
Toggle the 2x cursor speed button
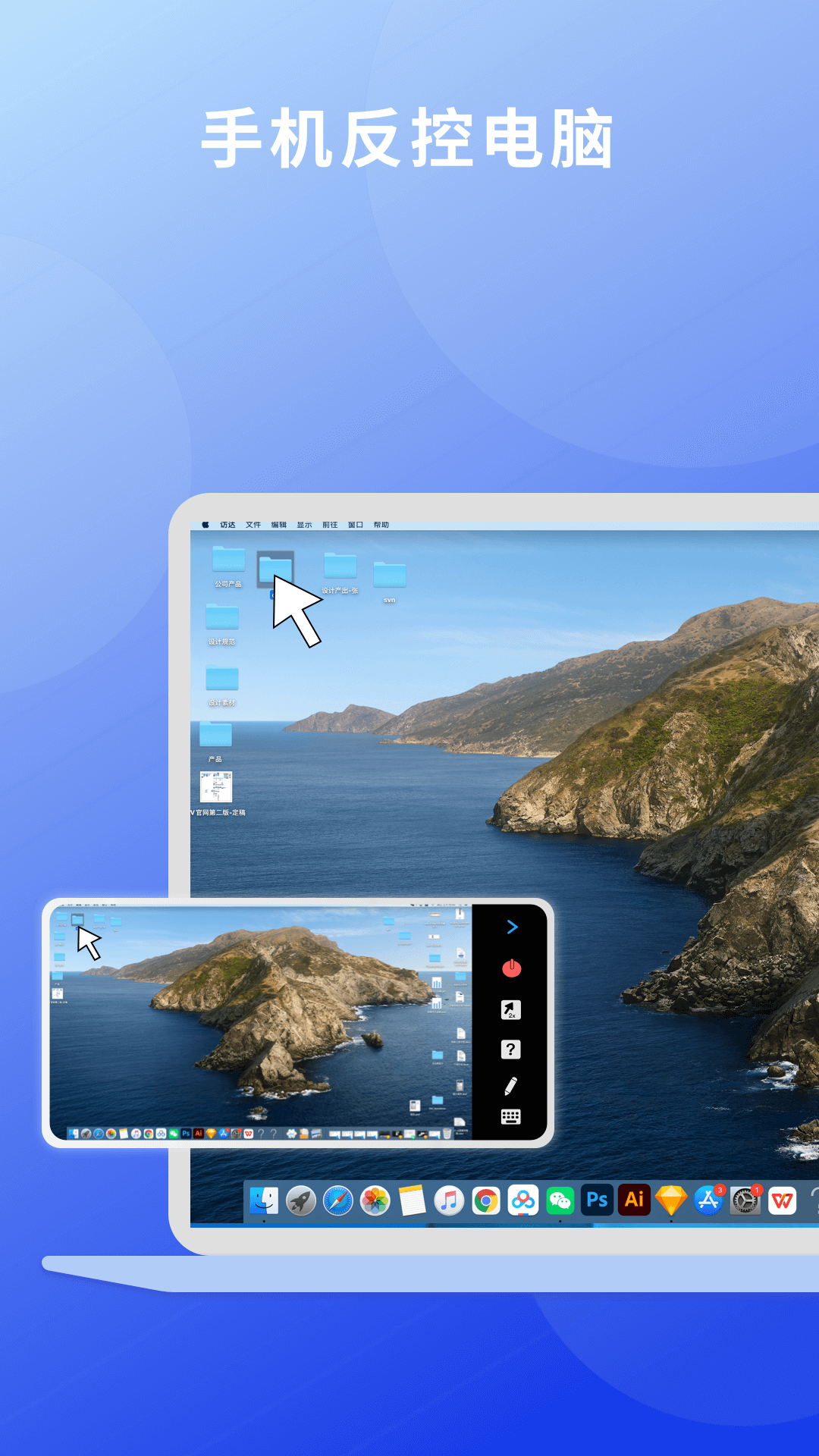[x=511, y=1009]
